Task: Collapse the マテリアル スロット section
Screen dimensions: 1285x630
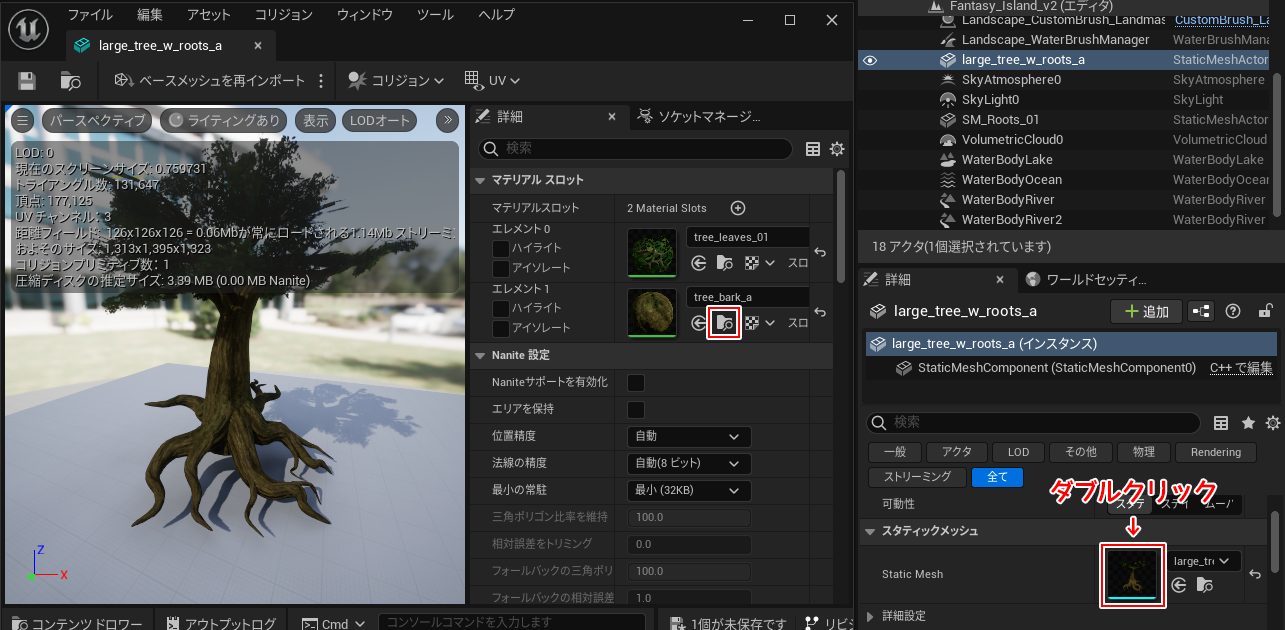Action: pyautogui.click(x=481, y=180)
